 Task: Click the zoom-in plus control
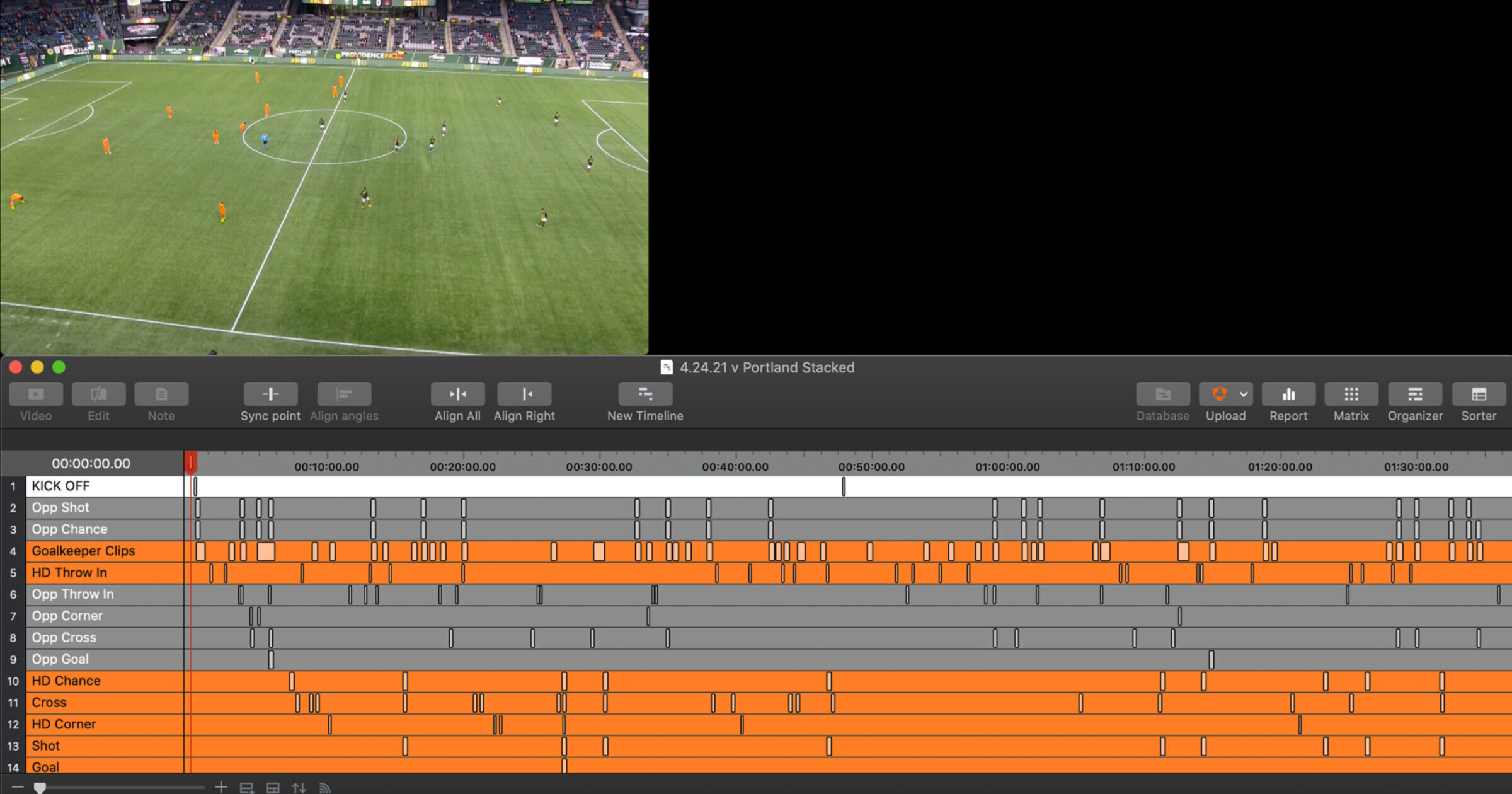click(222, 787)
